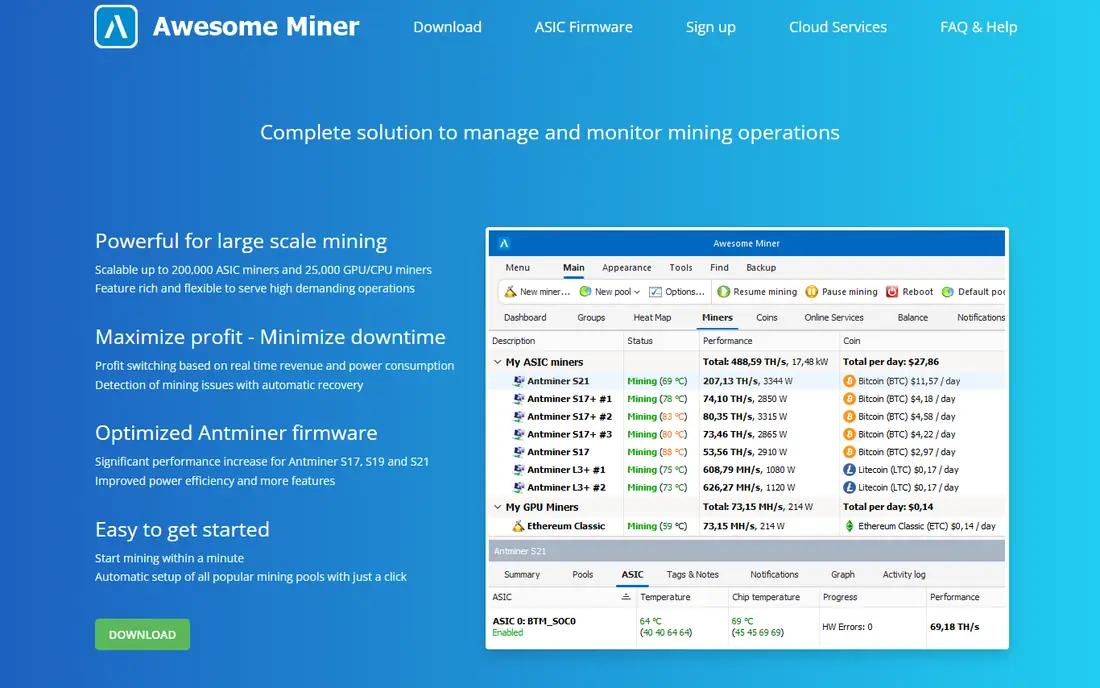
Task: Open the Download page from navigation
Action: coord(447,27)
